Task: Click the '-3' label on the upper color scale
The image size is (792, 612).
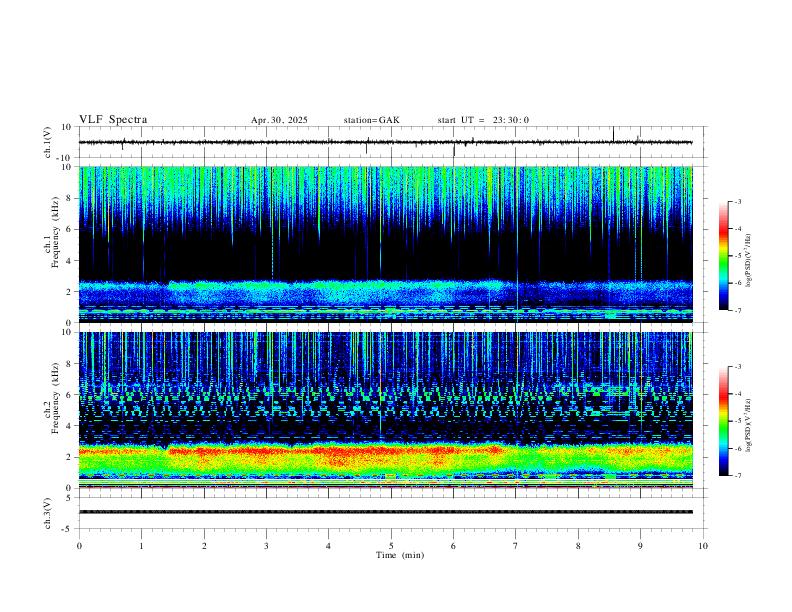Action: coord(737,201)
